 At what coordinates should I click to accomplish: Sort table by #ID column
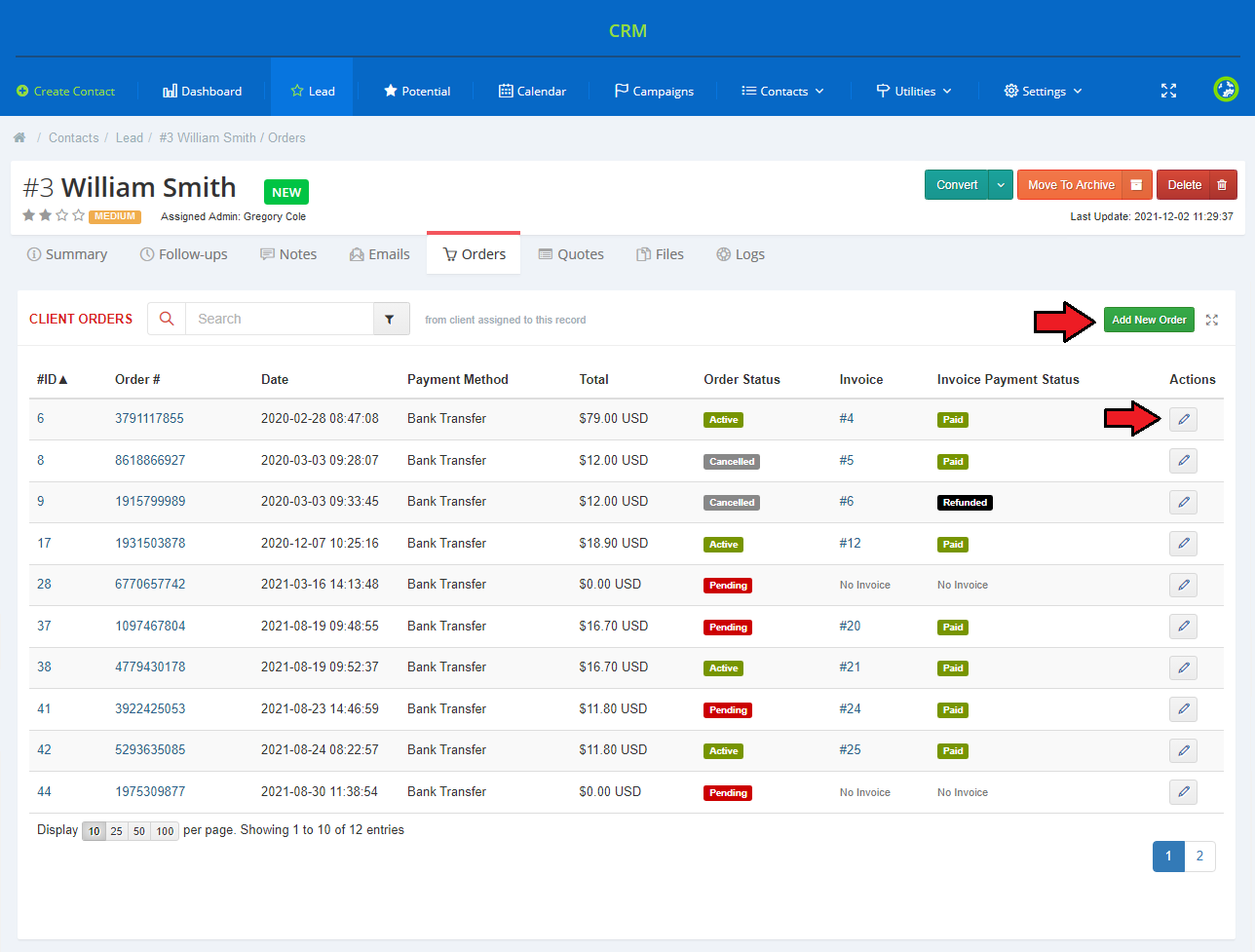coord(53,379)
